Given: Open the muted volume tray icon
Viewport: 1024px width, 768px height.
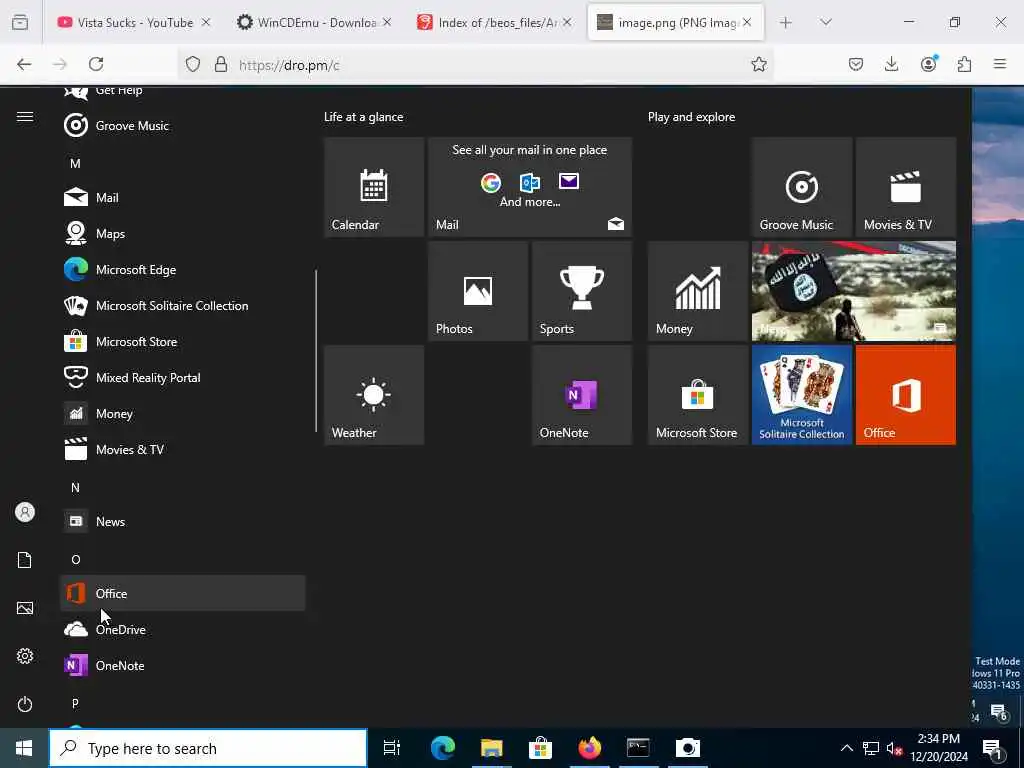Looking at the screenshot, I should tap(894, 748).
